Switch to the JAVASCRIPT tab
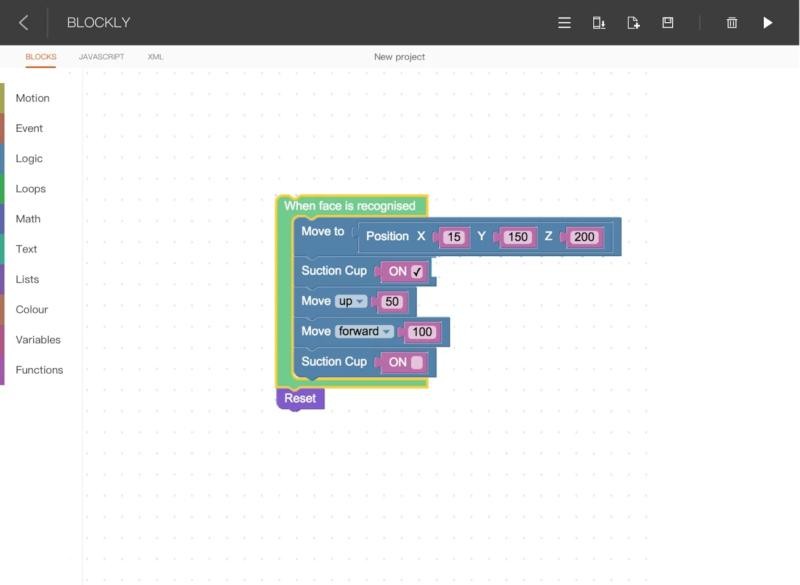800x585 pixels. coord(102,57)
